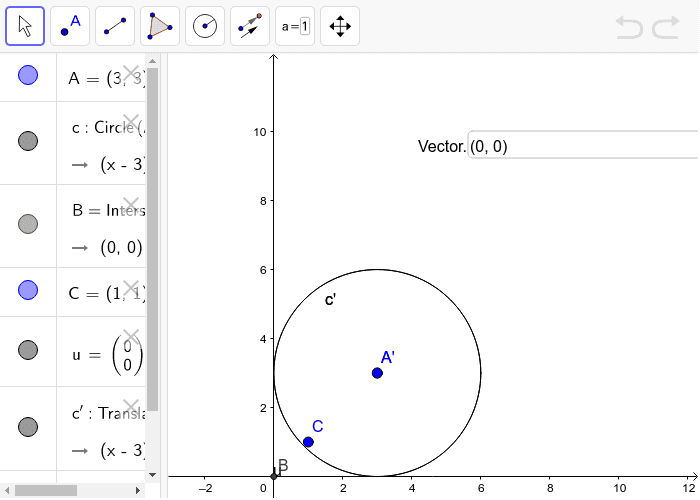This screenshot has width=700, height=500.
Task: Select the Move arrow tool
Action: click(25, 26)
